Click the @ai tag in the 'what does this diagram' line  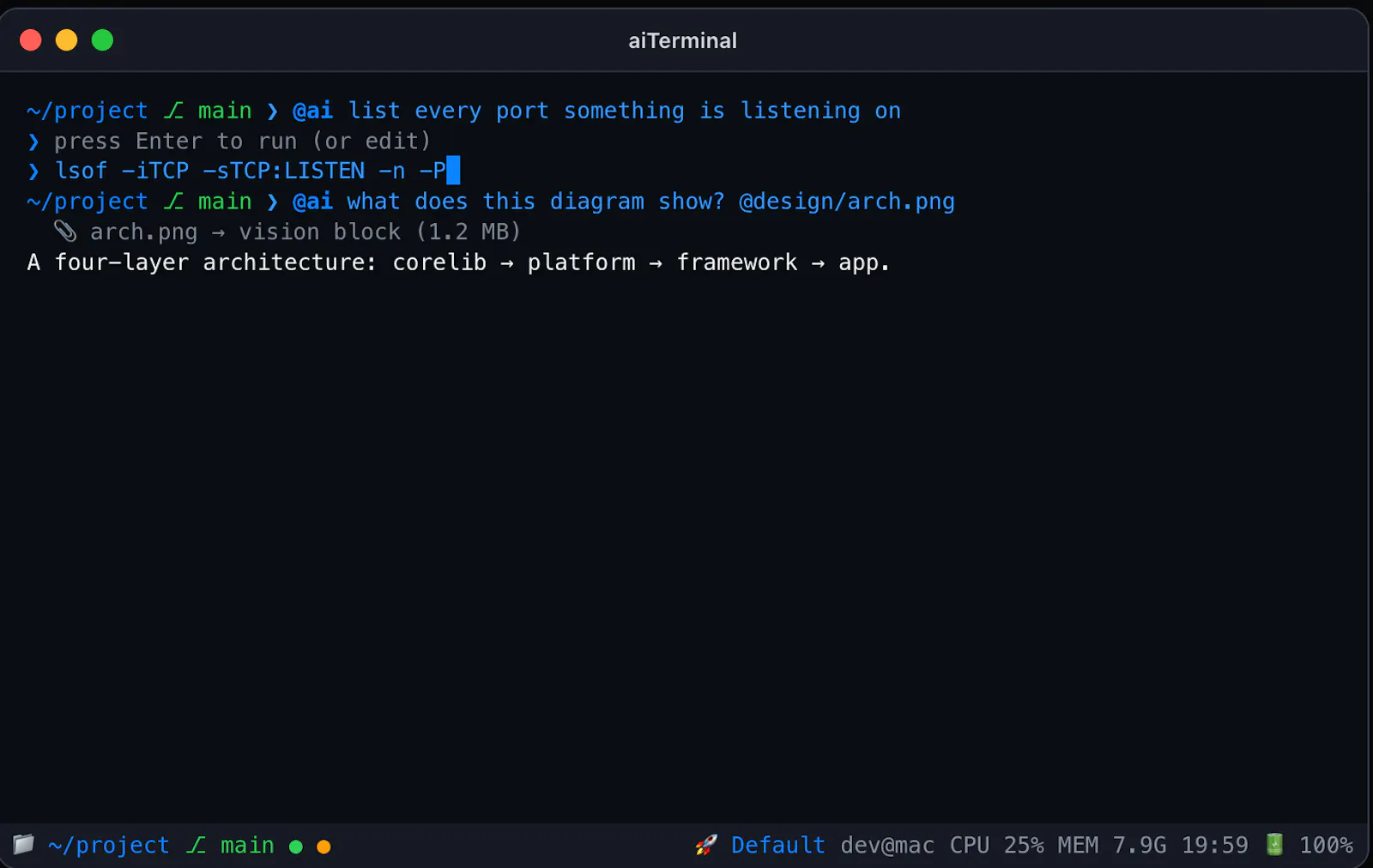coord(312,202)
